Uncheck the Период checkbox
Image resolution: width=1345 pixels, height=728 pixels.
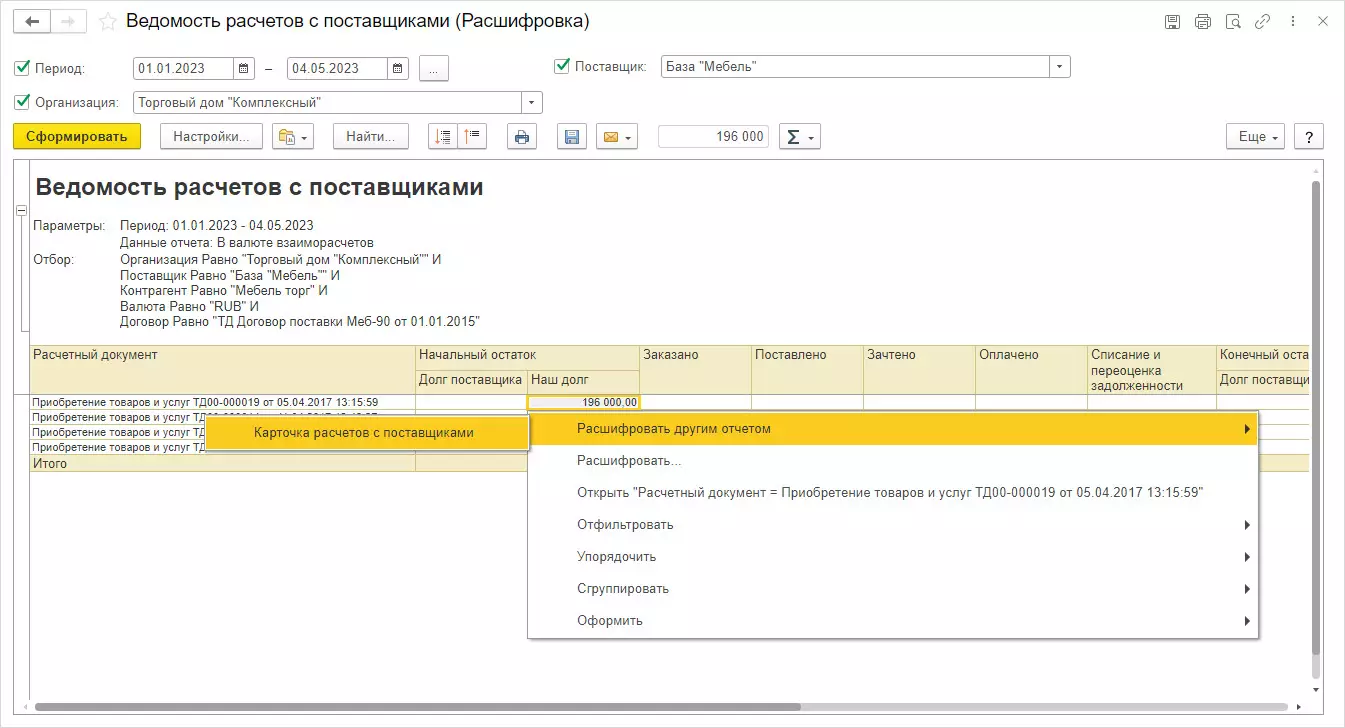click(x=22, y=68)
